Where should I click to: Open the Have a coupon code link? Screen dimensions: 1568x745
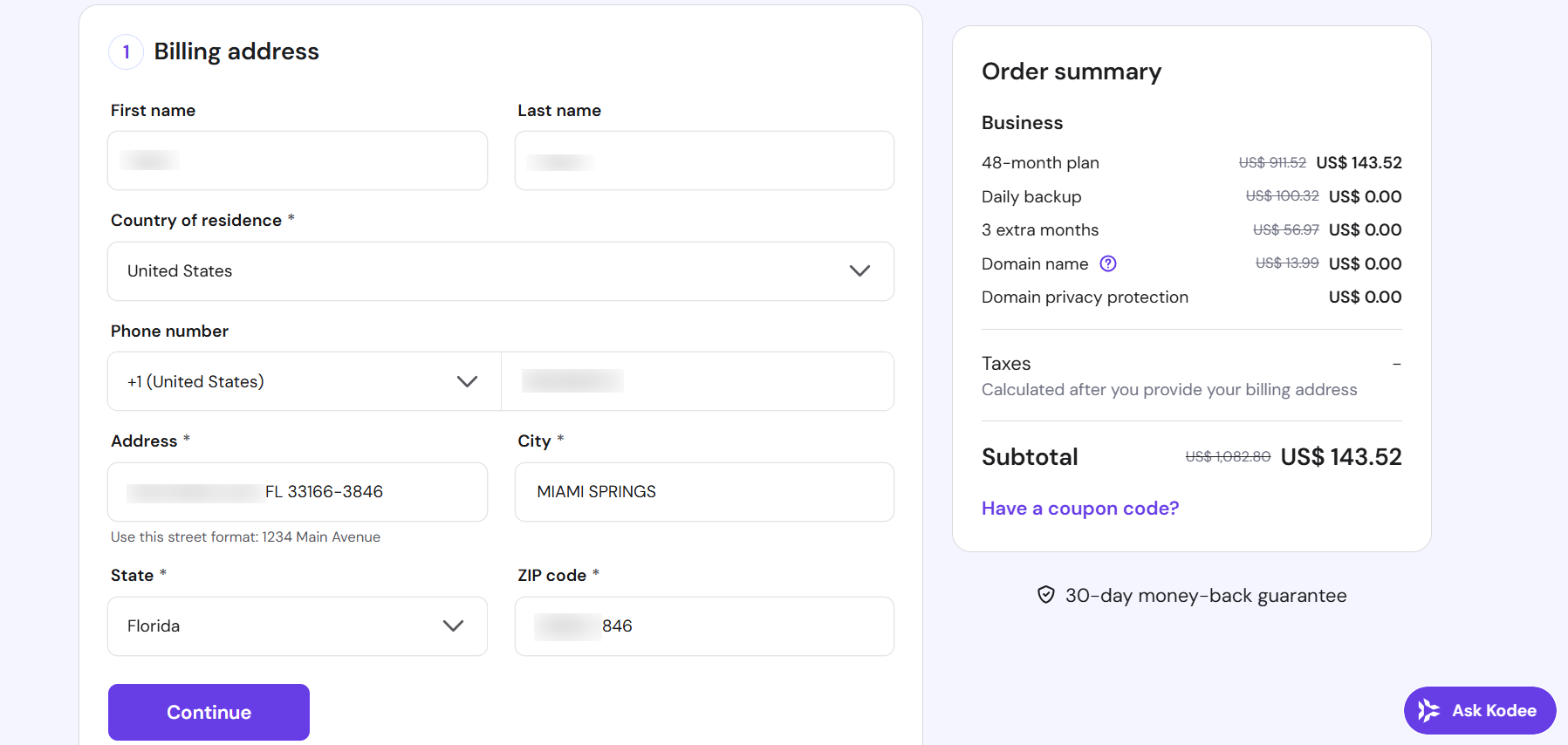(x=1080, y=508)
